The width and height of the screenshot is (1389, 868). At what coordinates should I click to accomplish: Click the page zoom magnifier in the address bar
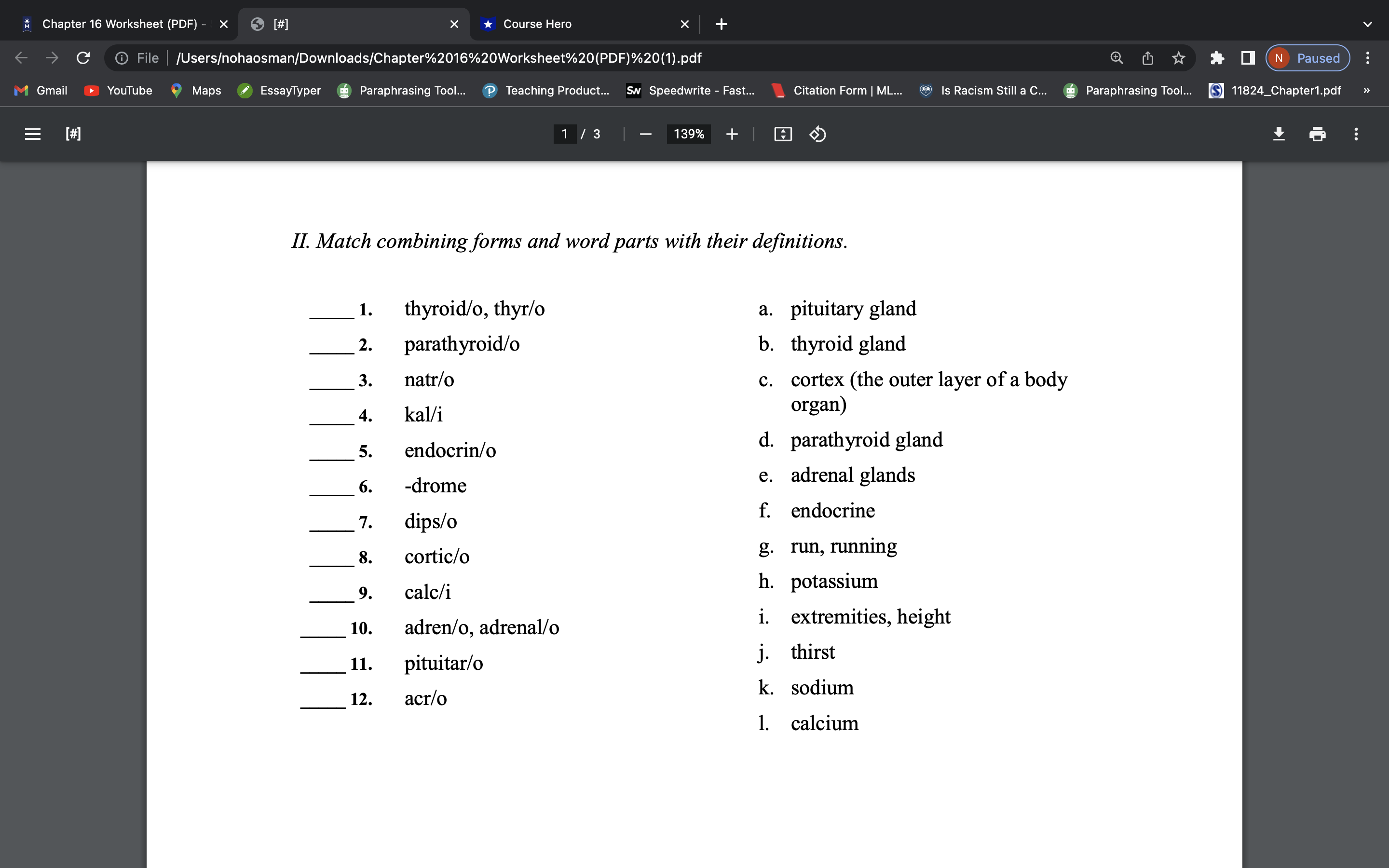coord(1117,57)
